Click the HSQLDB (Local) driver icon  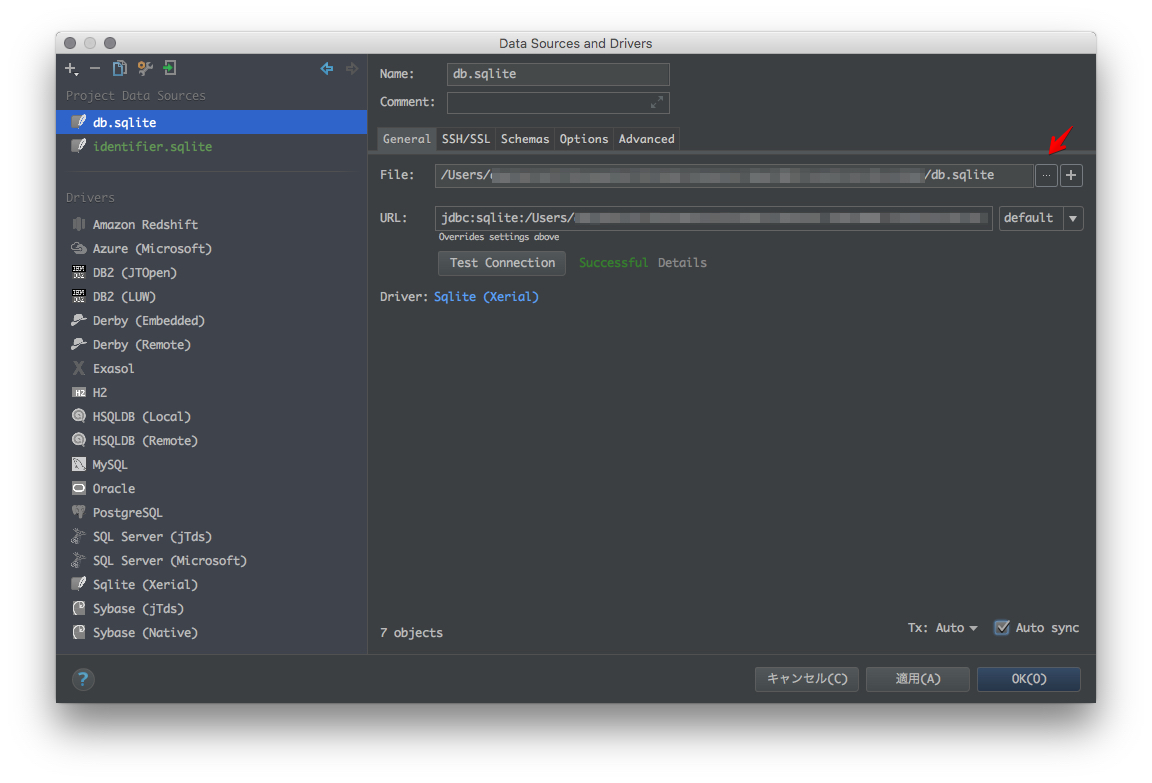click(x=79, y=416)
